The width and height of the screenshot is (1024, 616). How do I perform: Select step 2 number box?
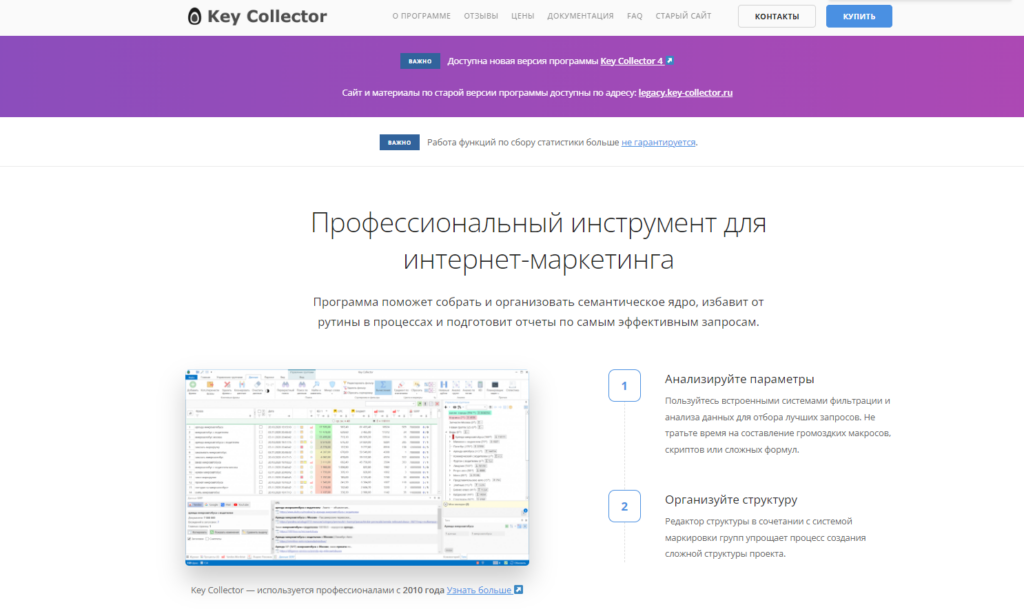click(x=624, y=506)
